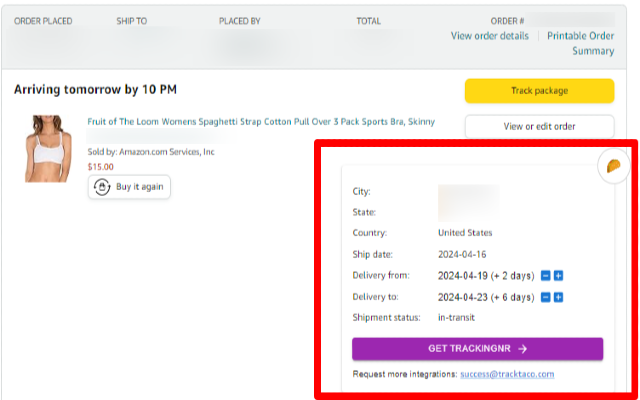Open the success@tracktaco.com email link
The image size is (640, 400).
[x=507, y=374]
